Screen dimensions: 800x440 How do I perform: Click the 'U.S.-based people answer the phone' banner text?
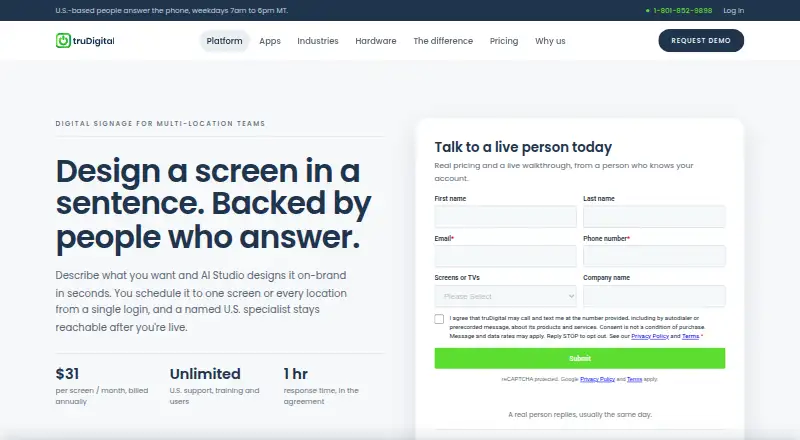click(171, 10)
